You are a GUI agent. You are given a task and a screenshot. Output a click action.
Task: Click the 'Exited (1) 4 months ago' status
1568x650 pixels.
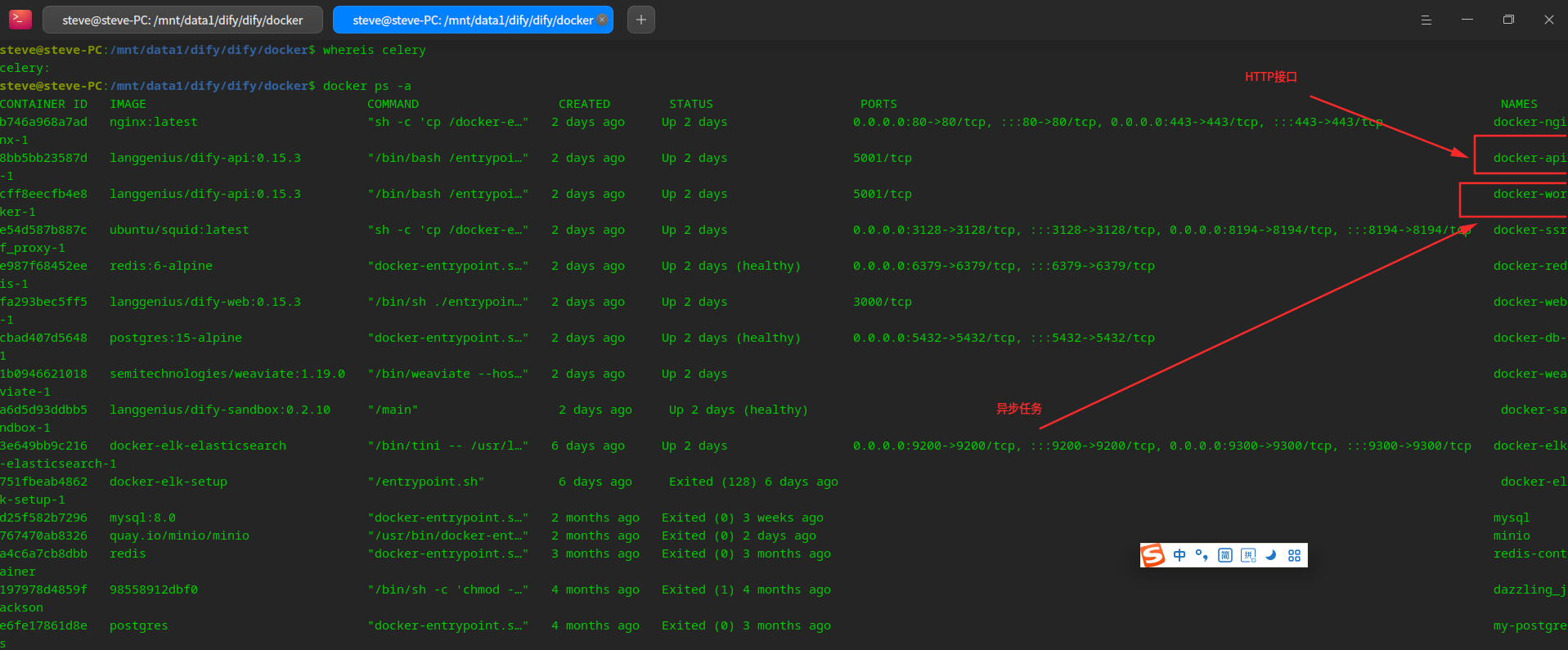pos(746,589)
